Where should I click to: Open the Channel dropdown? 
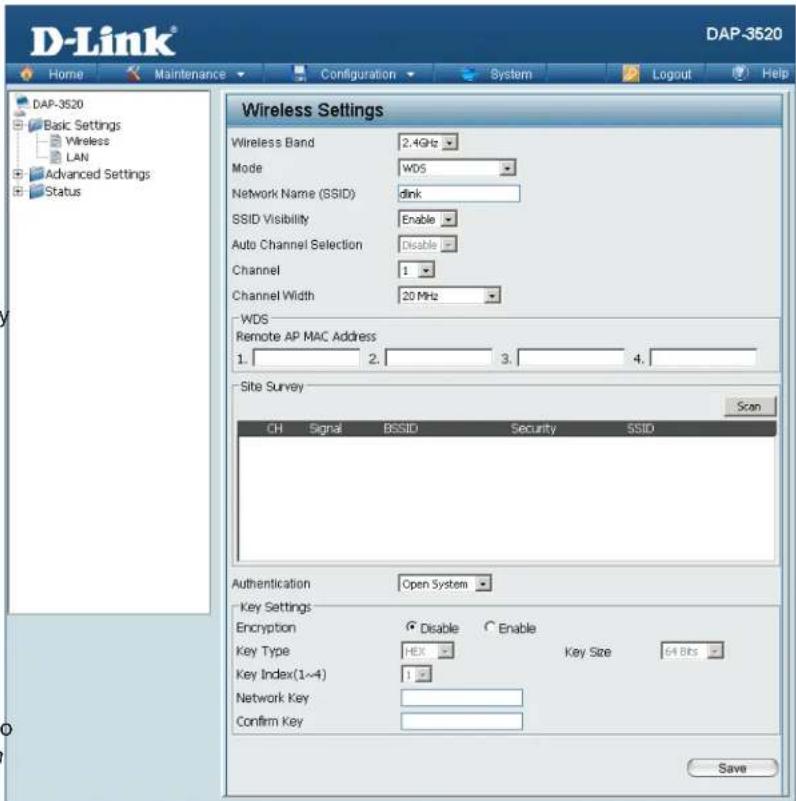[416, 270]
